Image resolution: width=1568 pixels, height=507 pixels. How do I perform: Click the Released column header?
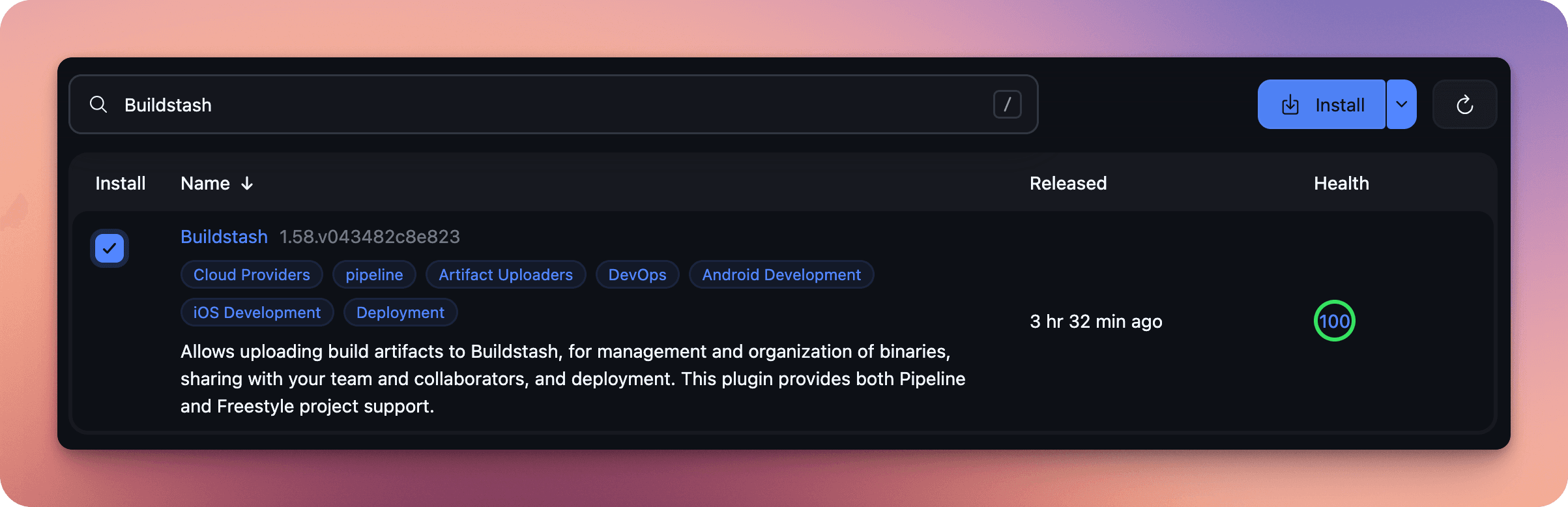tap(1068, 183)
